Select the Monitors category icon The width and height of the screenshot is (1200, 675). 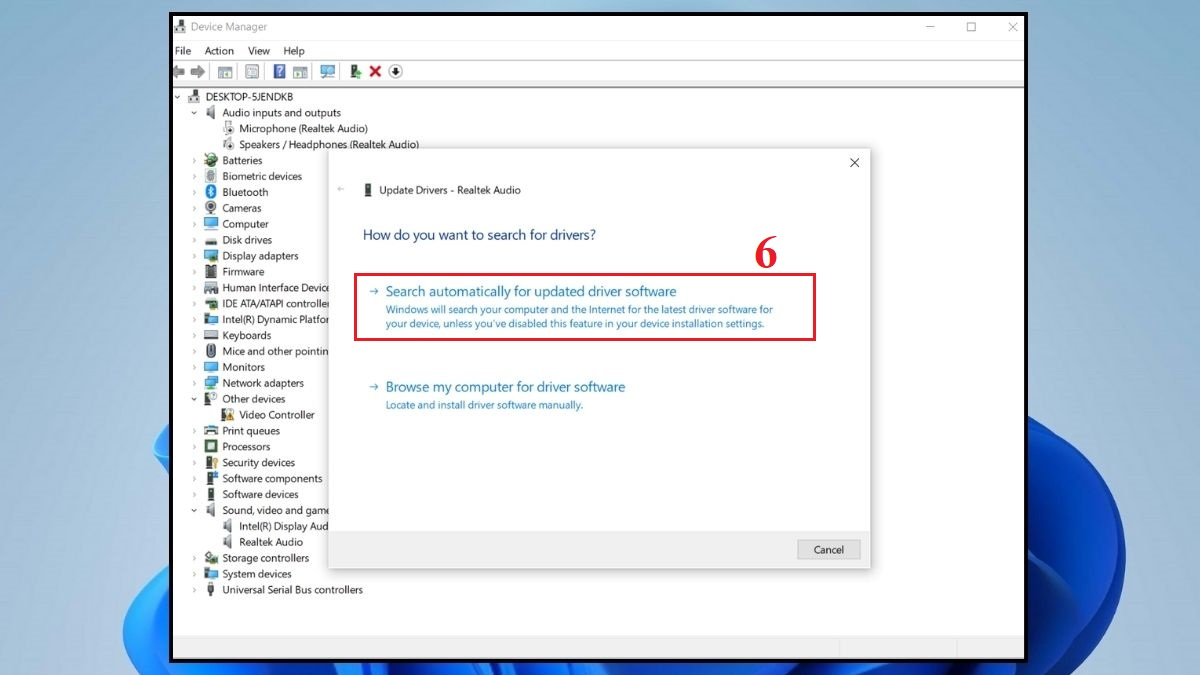pos(211,367)
